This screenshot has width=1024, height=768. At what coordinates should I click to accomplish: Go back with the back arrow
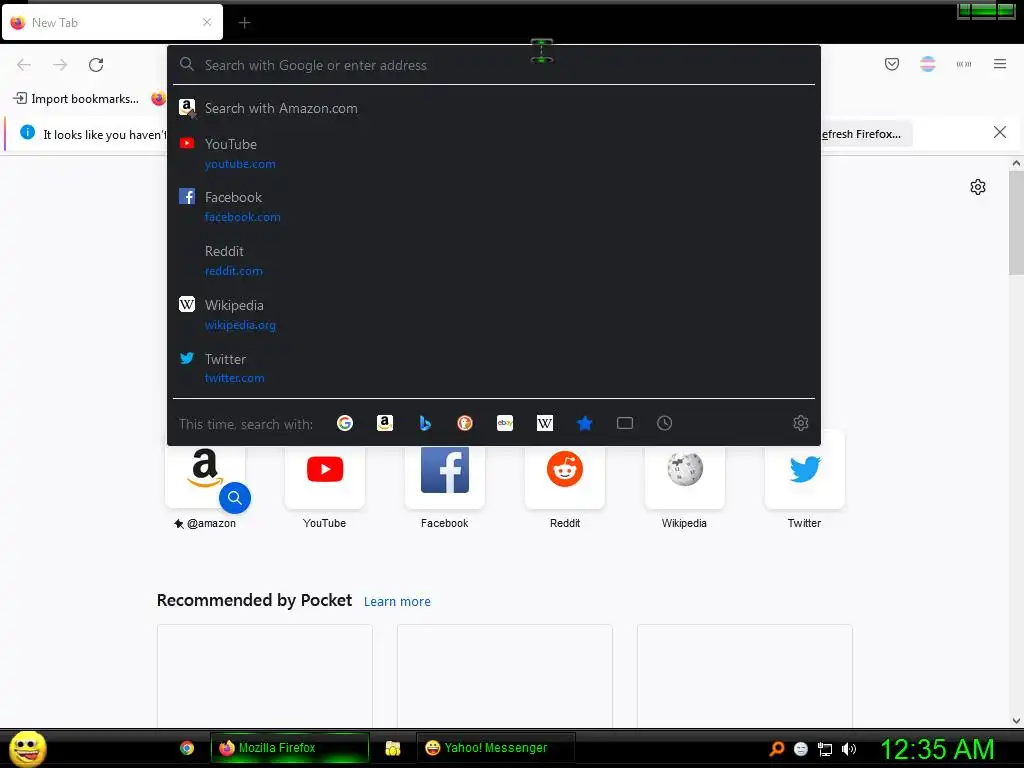pyautogui.click(x=24, y=65)
